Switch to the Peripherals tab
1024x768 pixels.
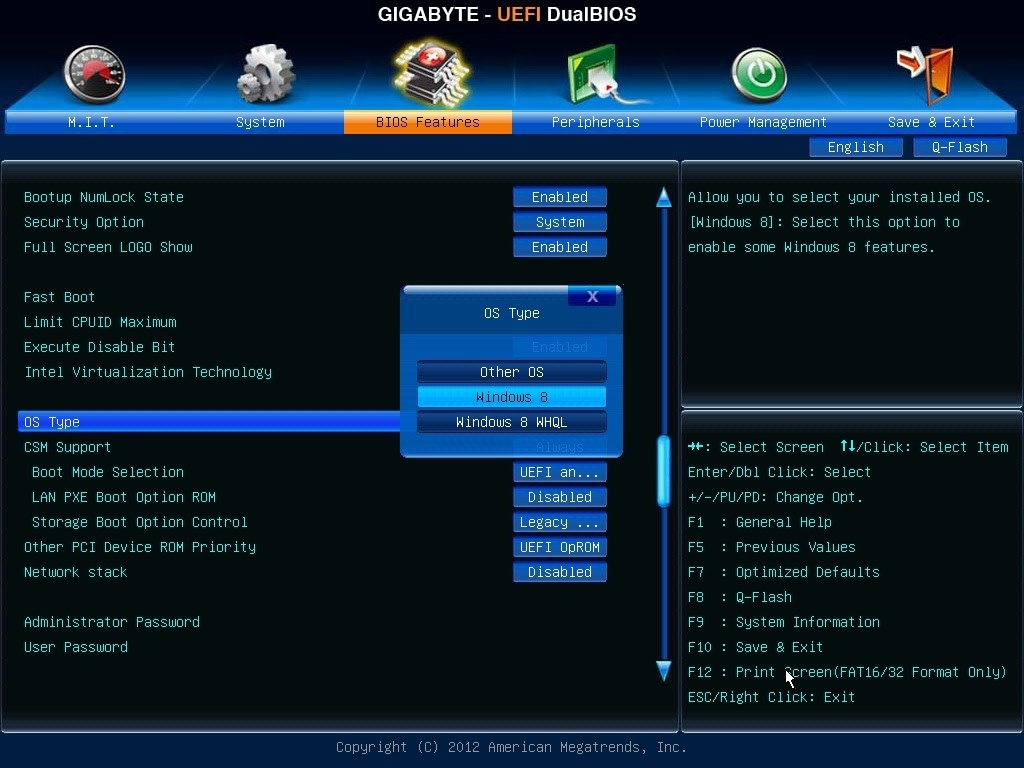click(x=594, y=121)
